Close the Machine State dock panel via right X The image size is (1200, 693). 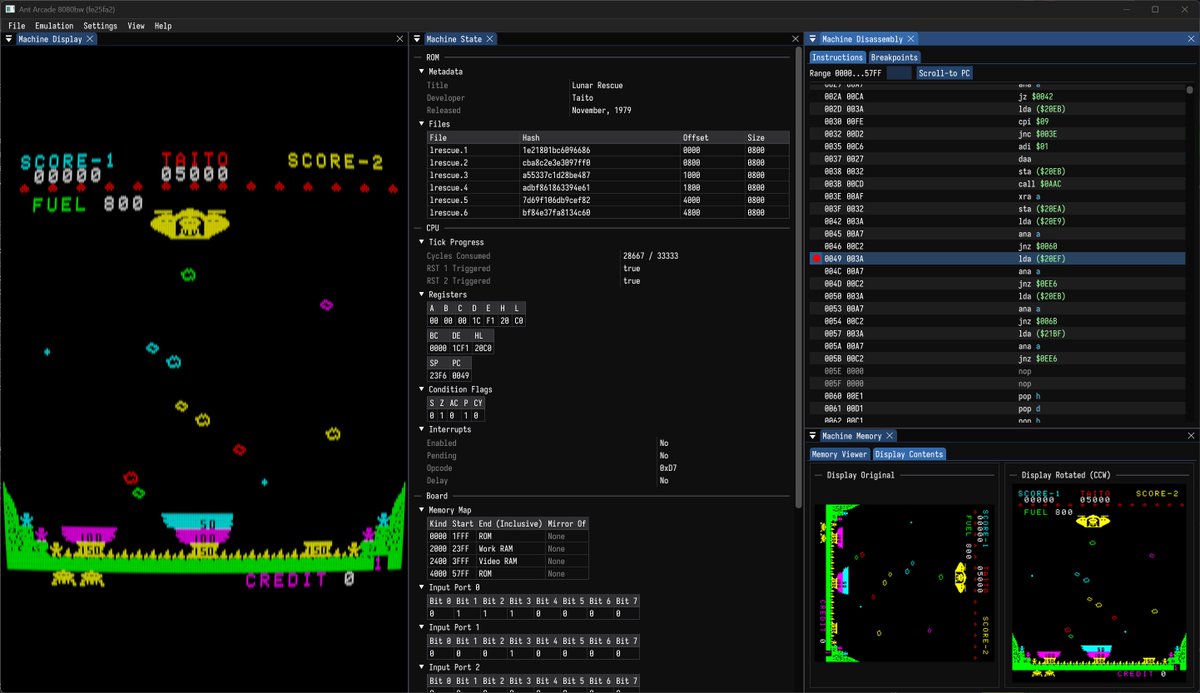(x=795, y=39)
